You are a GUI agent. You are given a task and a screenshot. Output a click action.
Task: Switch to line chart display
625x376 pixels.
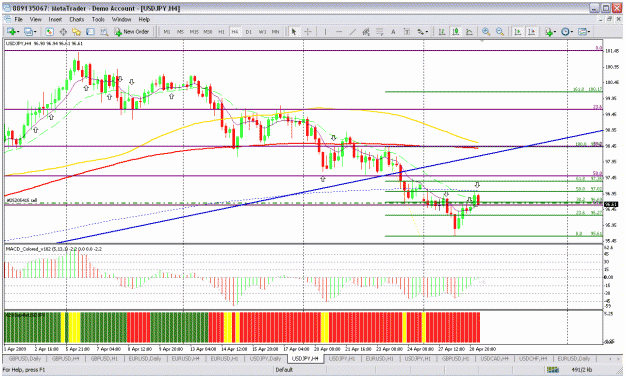(x=469, y=31)
